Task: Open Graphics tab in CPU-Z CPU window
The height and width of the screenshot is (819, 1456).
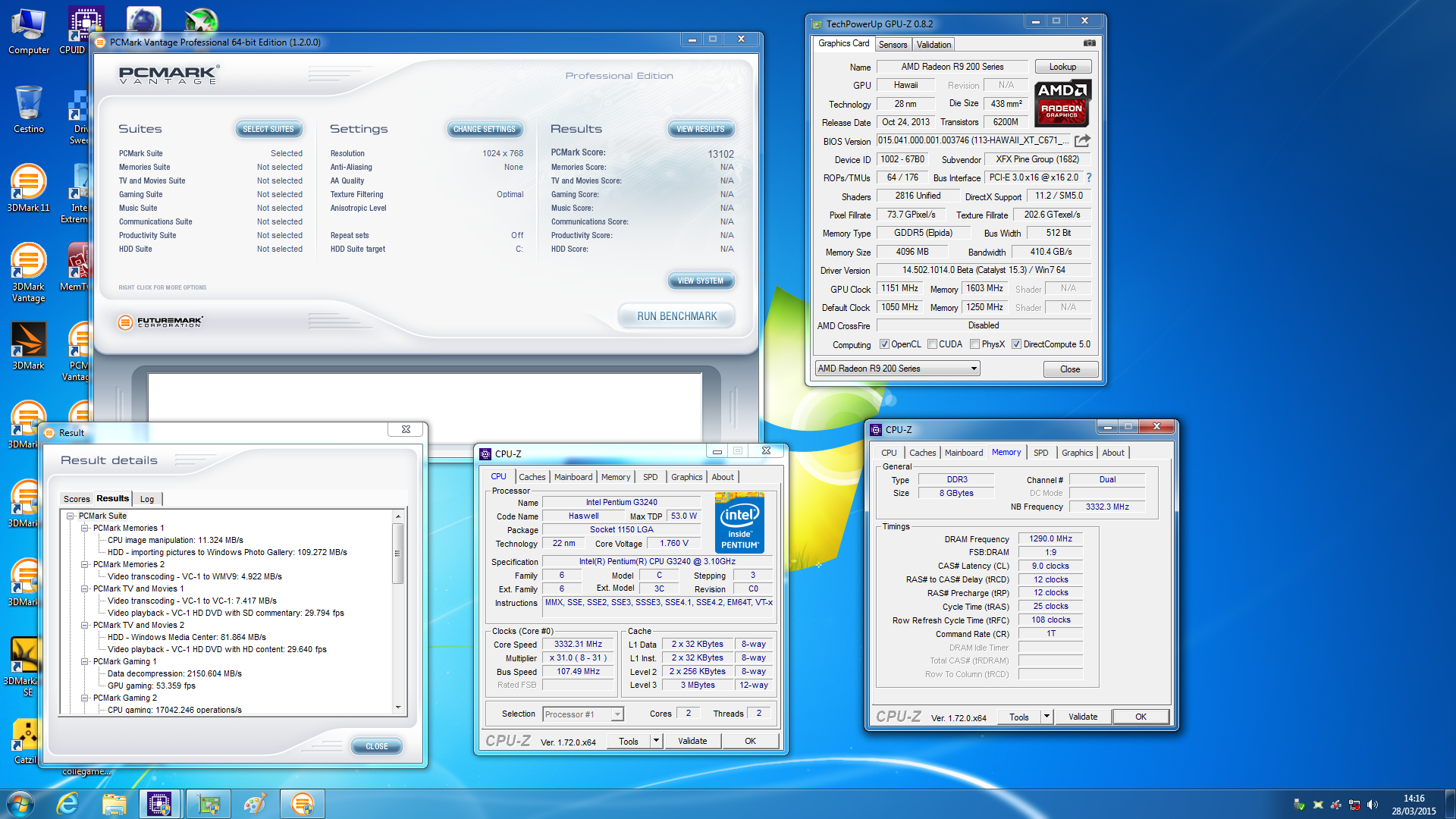Action: tap(686, 477)
